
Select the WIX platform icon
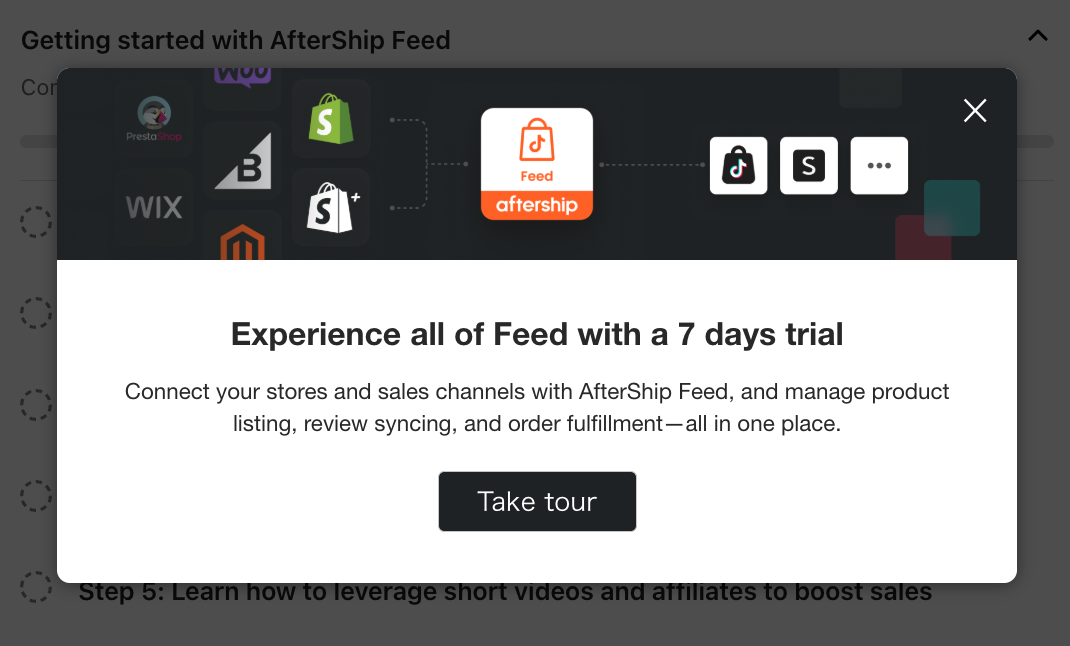click(154, 207)
